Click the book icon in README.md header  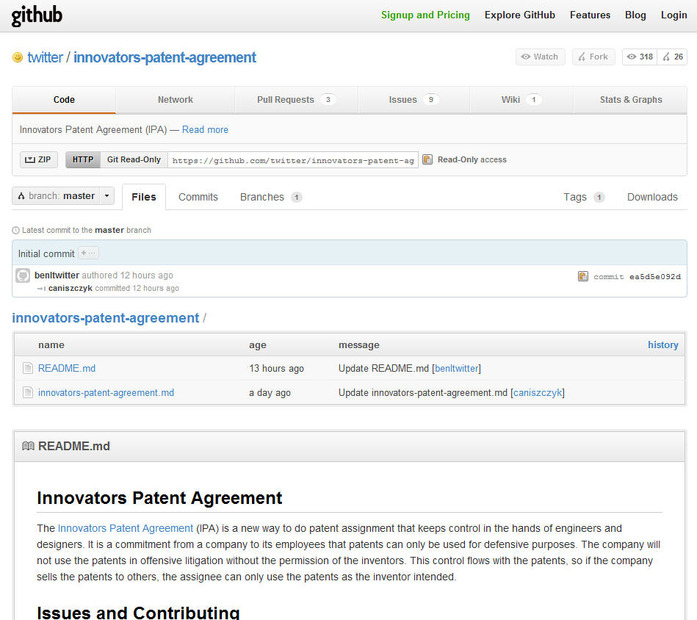coord(28,446)
